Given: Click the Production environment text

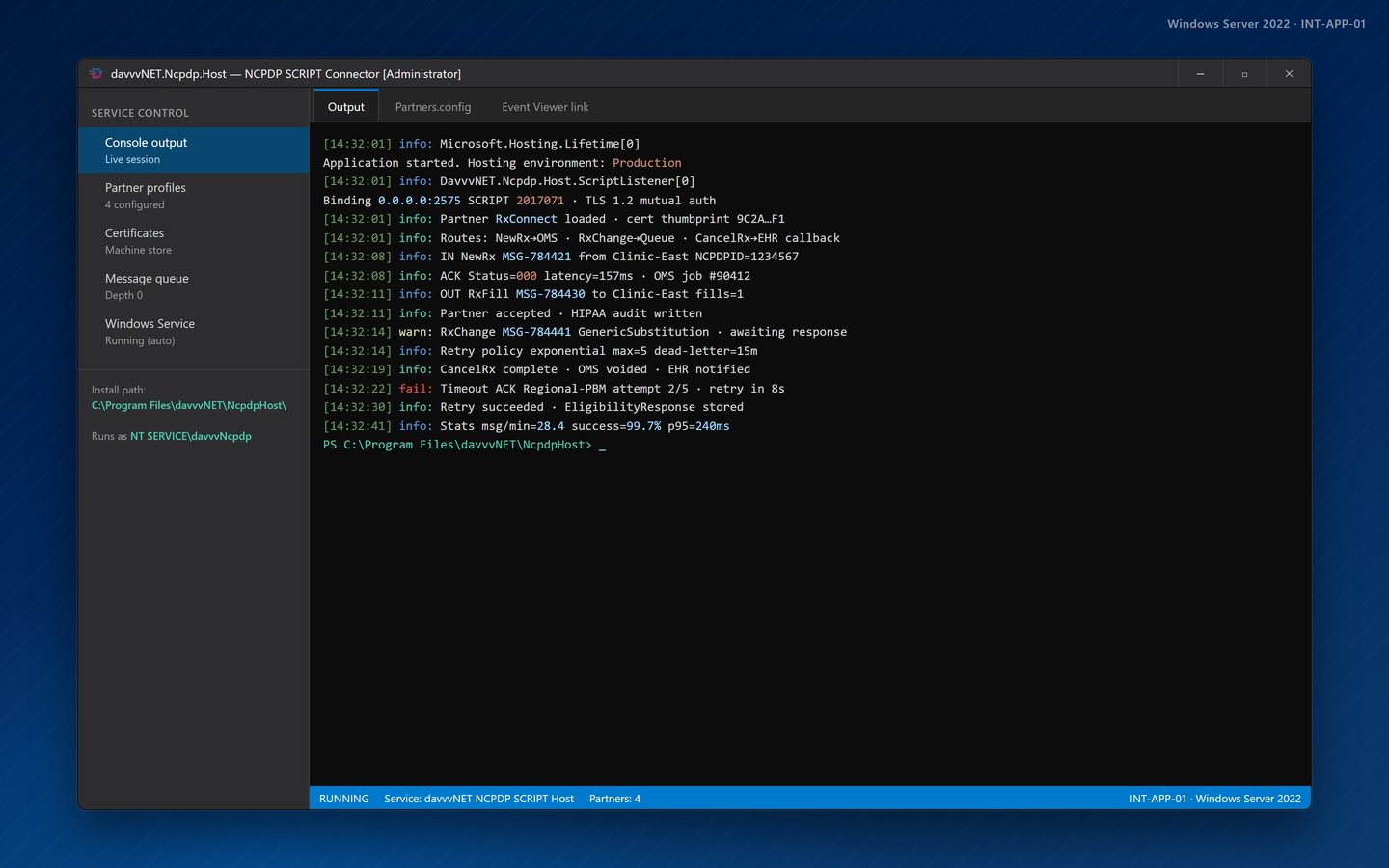Looking at the screenshot, I should [646, 163].
